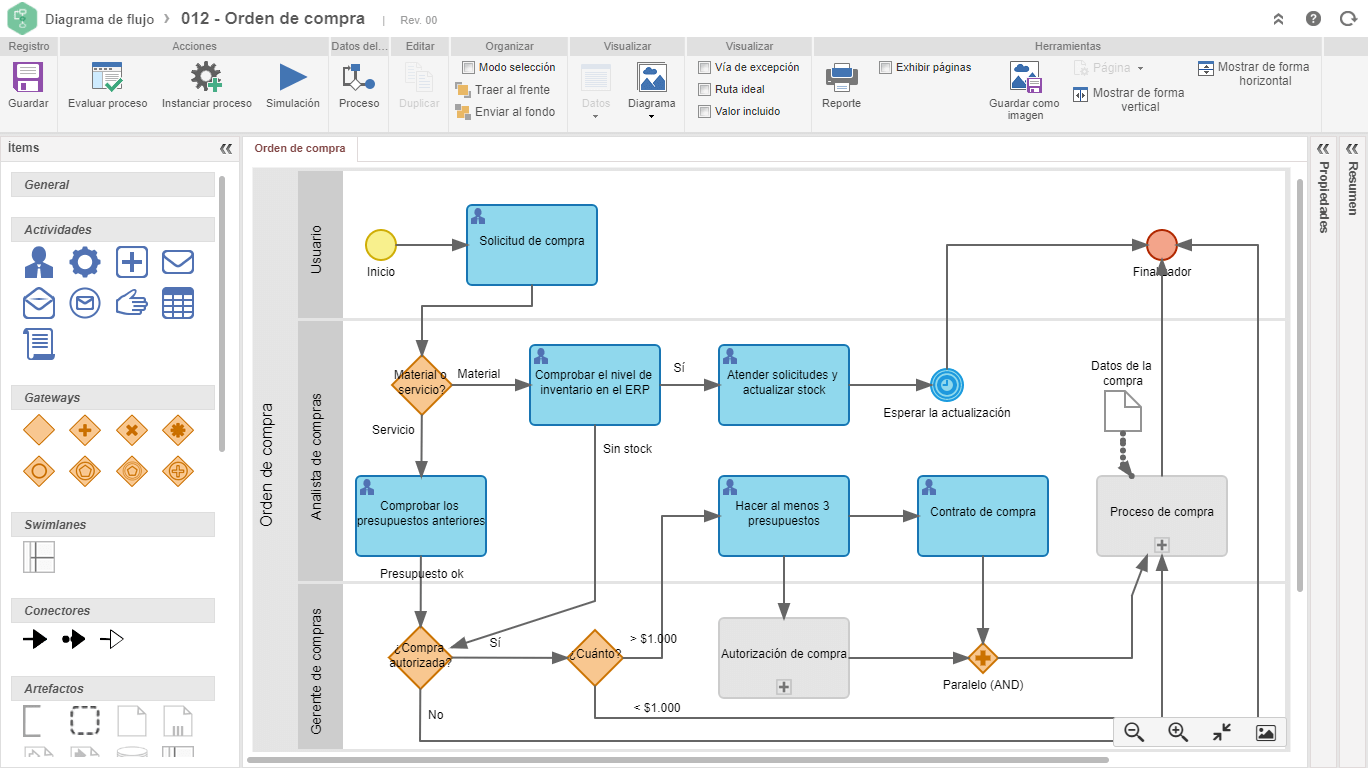
Task: Pick the user task activity icon
Action: 39,262
